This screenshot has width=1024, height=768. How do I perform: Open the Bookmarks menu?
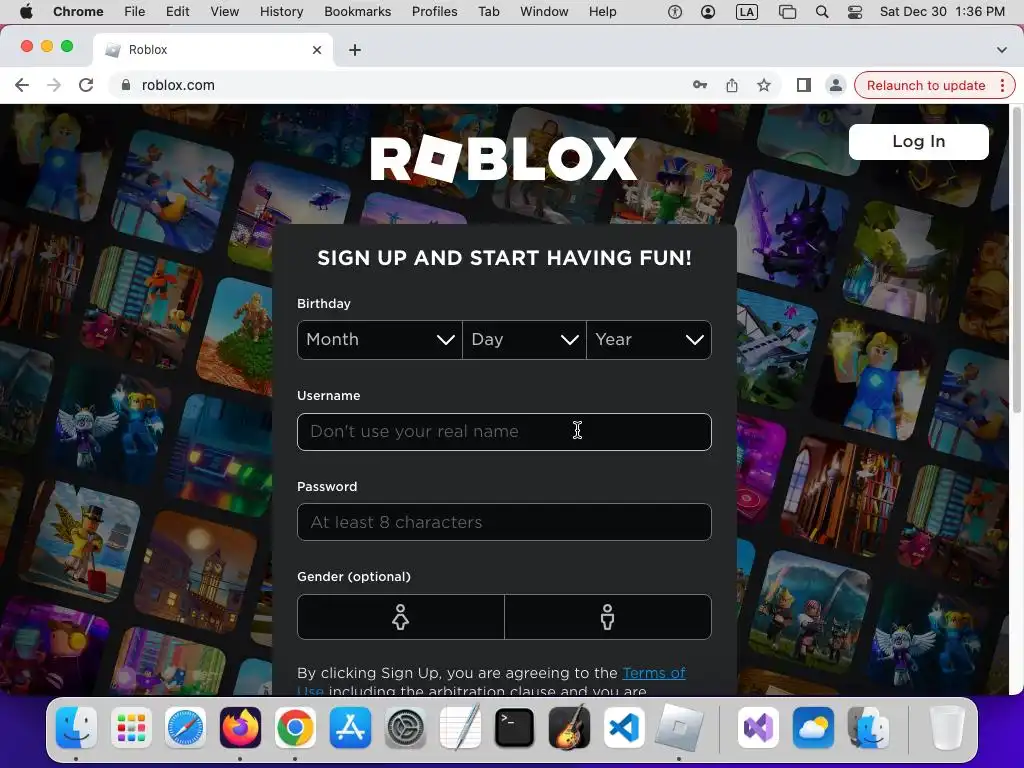point(357,12)
